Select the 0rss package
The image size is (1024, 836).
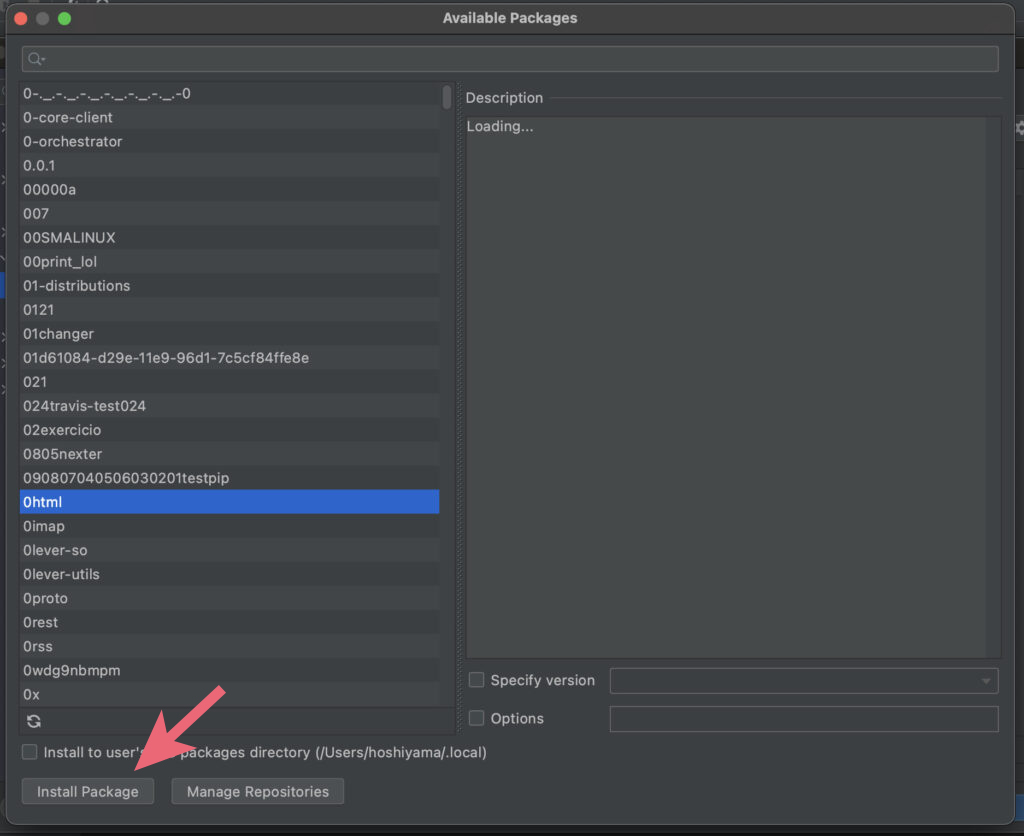click(229, 647)
